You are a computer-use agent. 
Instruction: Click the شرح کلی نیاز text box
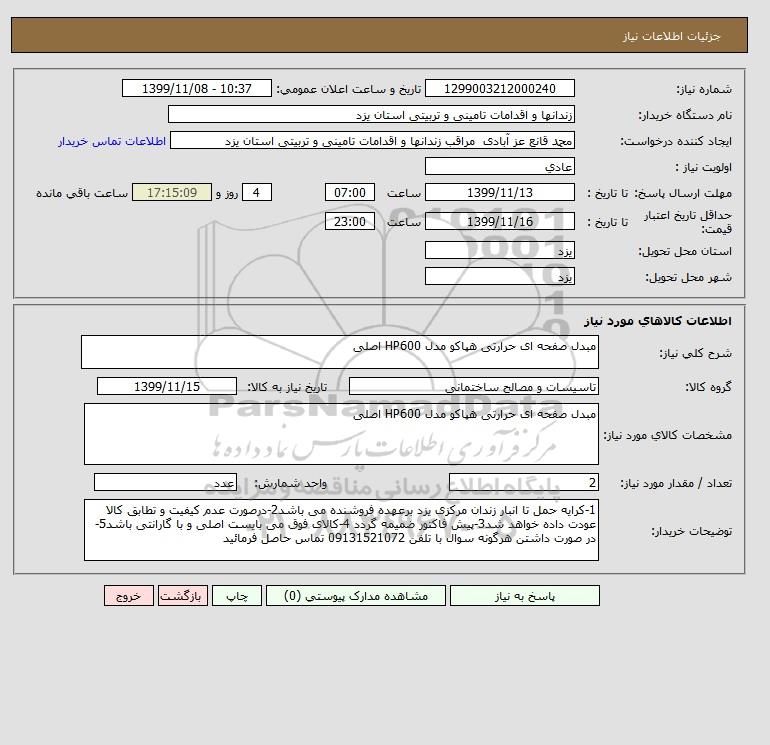click(x=340, y=352)
